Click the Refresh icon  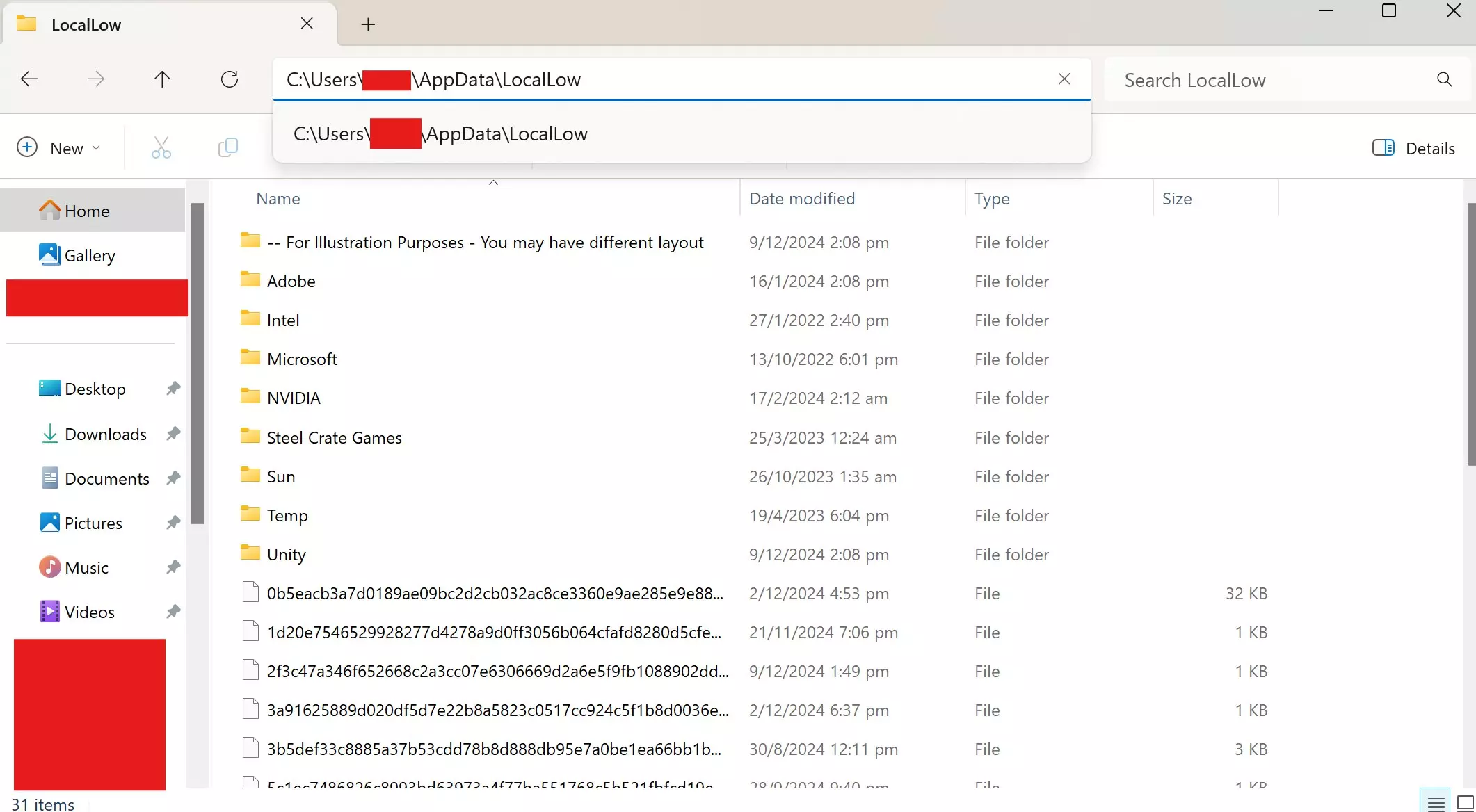click(x=230, y=79)
